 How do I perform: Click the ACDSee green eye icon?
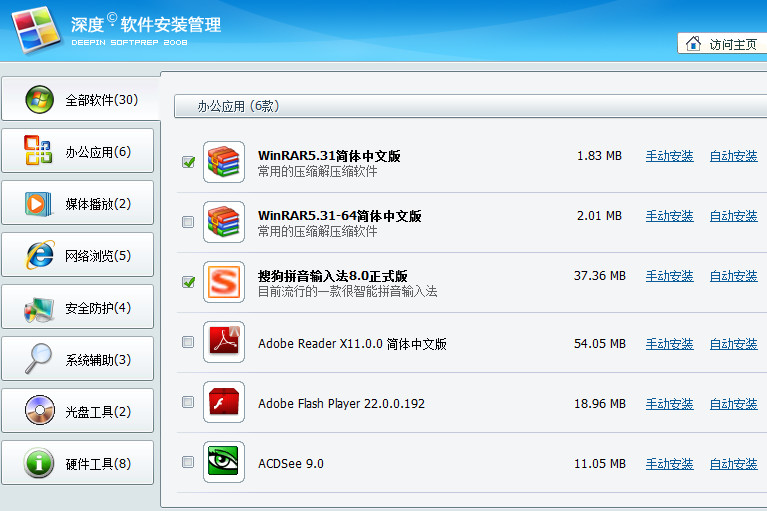pos(224,462)
